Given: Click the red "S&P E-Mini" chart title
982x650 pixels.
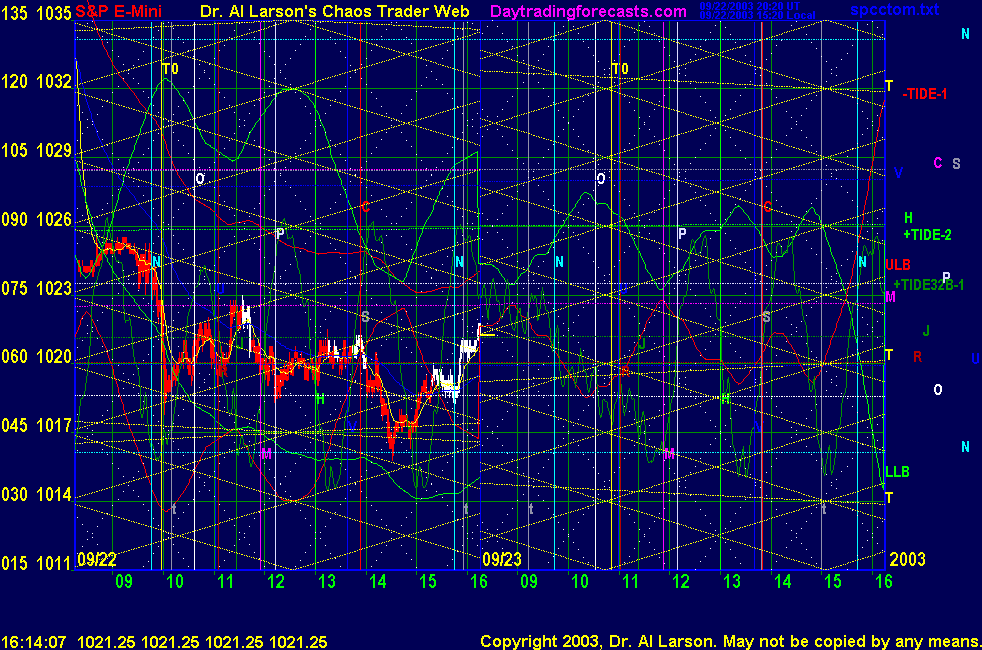Looking at the screenshot, I should pos(118,11).
